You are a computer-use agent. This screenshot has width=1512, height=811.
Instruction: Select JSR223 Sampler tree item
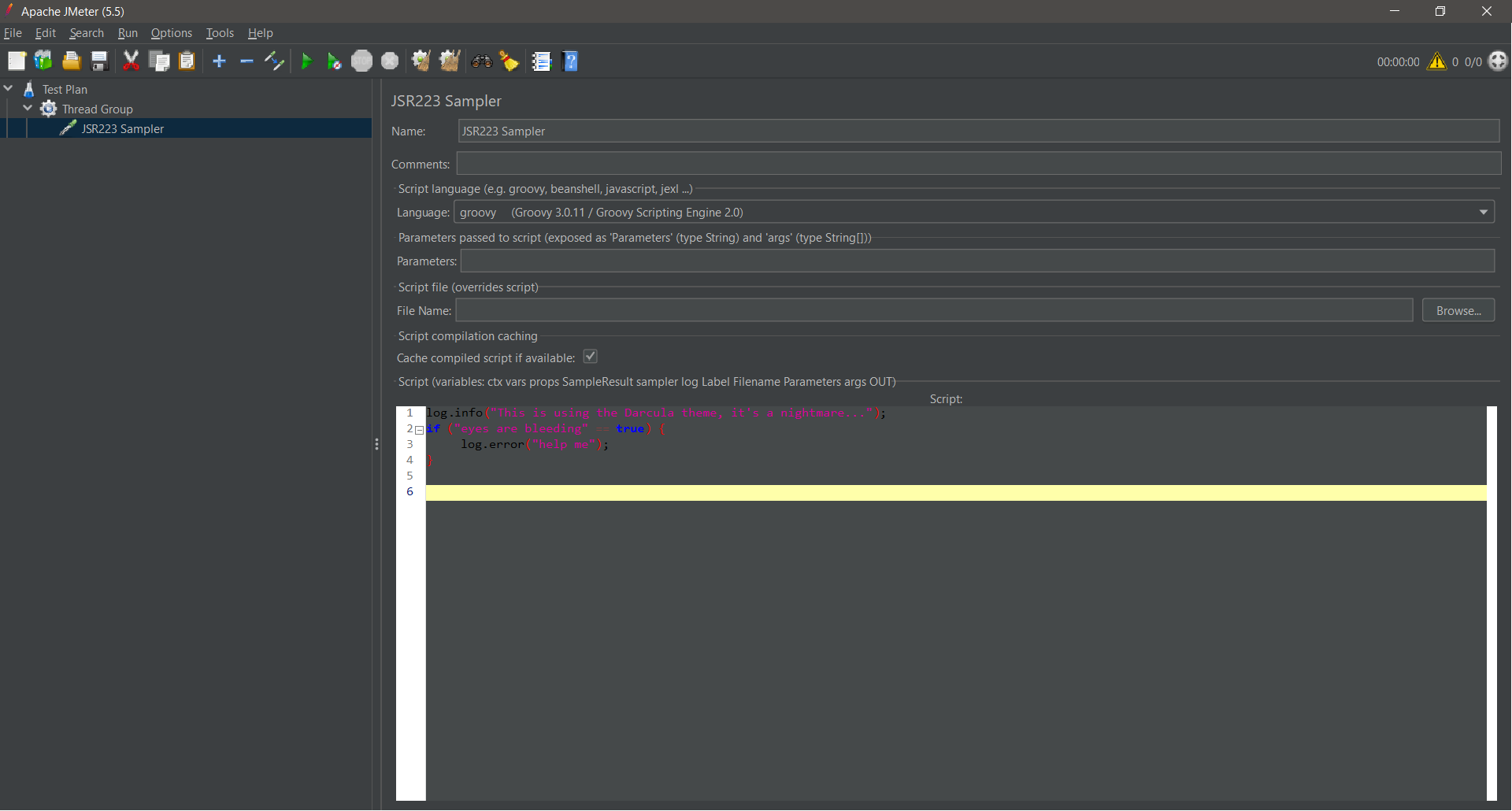(x=123, y=128)
